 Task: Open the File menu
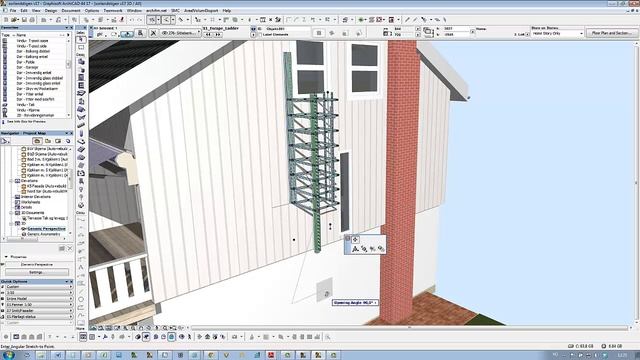[13, 11]
